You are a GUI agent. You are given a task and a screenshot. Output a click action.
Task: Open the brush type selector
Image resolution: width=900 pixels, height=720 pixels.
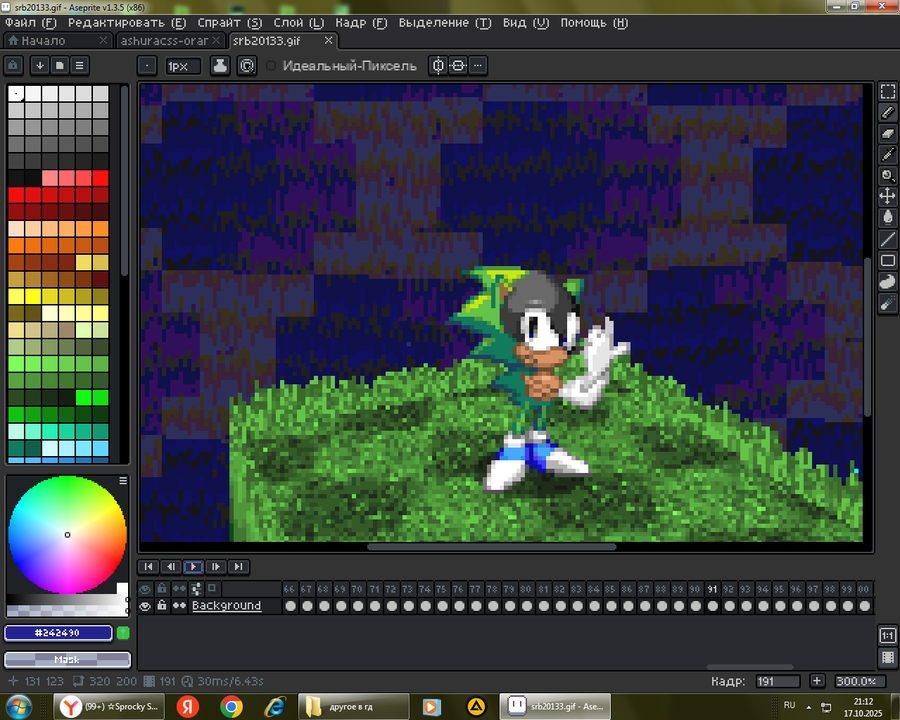pos(147,66)
